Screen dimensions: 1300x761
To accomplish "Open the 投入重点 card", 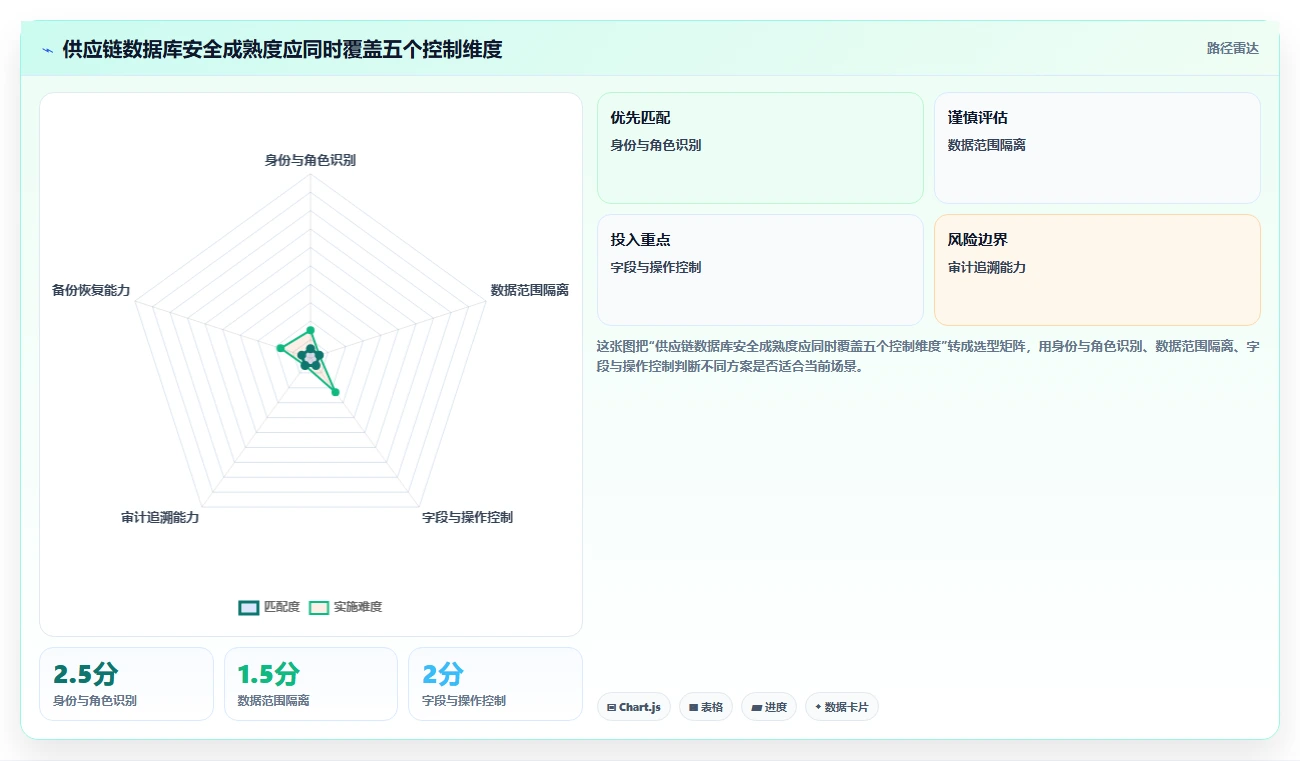I will (x=760, y=270).
